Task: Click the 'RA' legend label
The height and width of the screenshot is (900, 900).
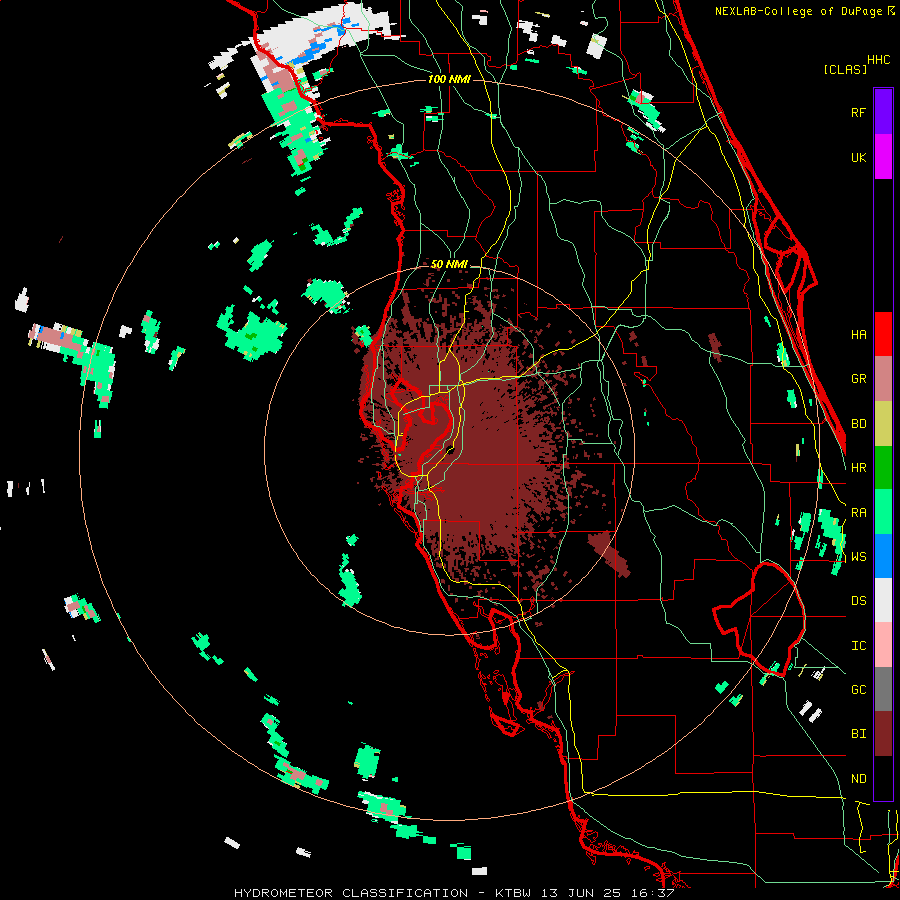Action: tap(858, 513)
